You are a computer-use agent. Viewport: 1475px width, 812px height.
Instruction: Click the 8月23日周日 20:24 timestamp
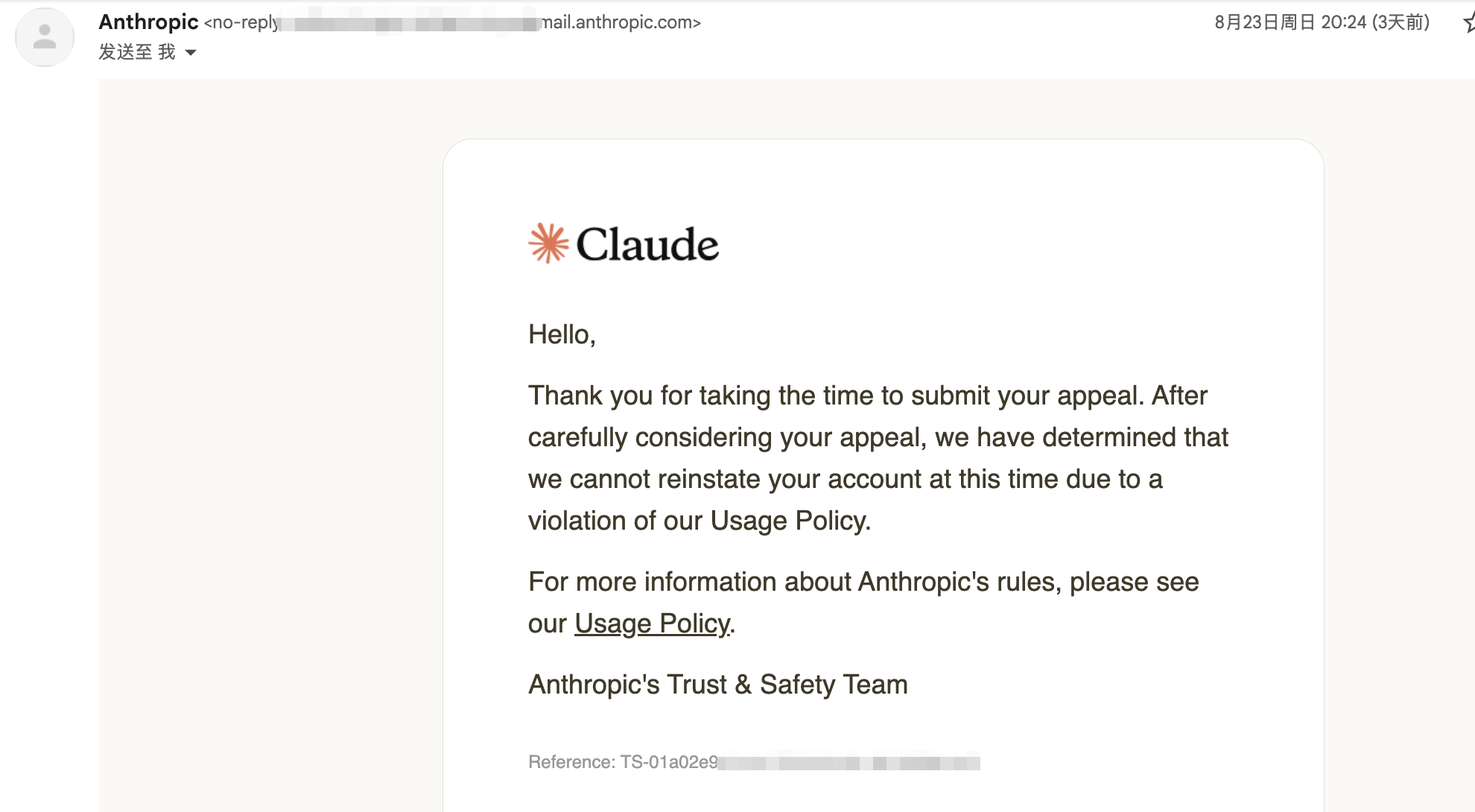1291,22
